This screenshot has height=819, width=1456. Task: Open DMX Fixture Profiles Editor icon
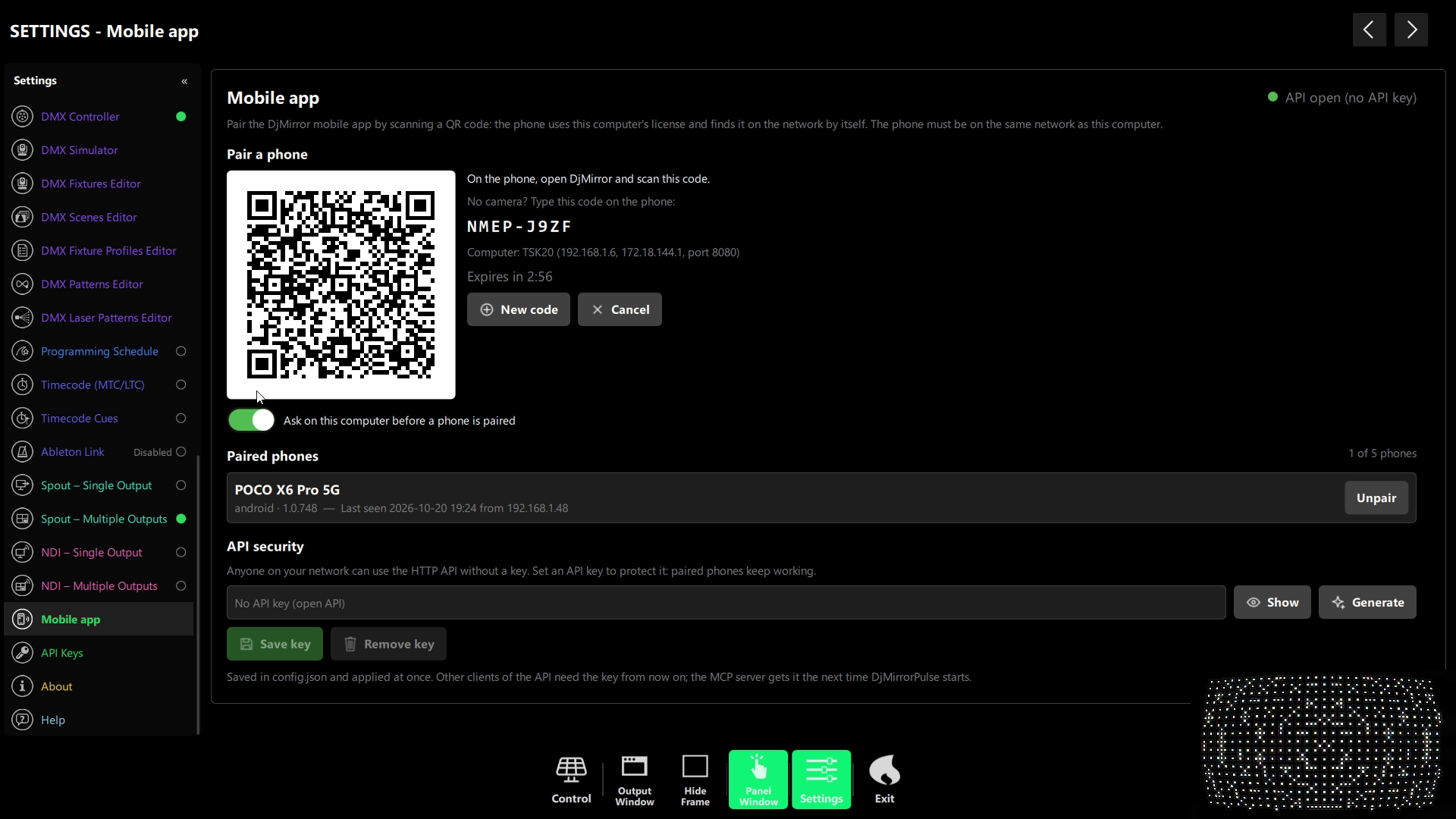tap(23, 250)
